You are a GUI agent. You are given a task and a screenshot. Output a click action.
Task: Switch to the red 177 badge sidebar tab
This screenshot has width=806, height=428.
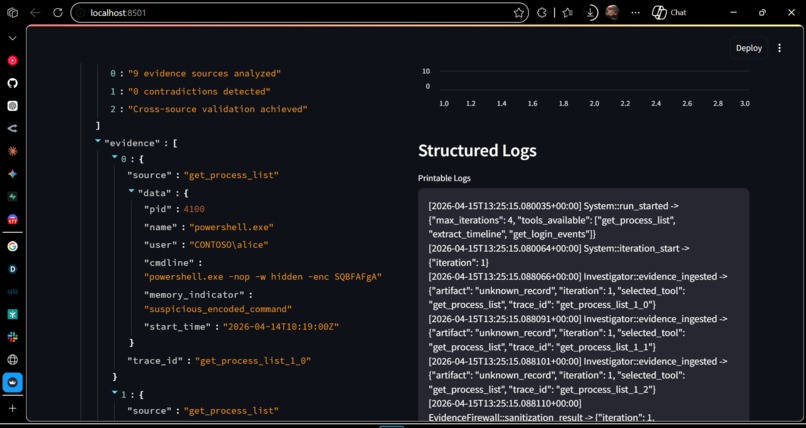(x=12, y=219)
